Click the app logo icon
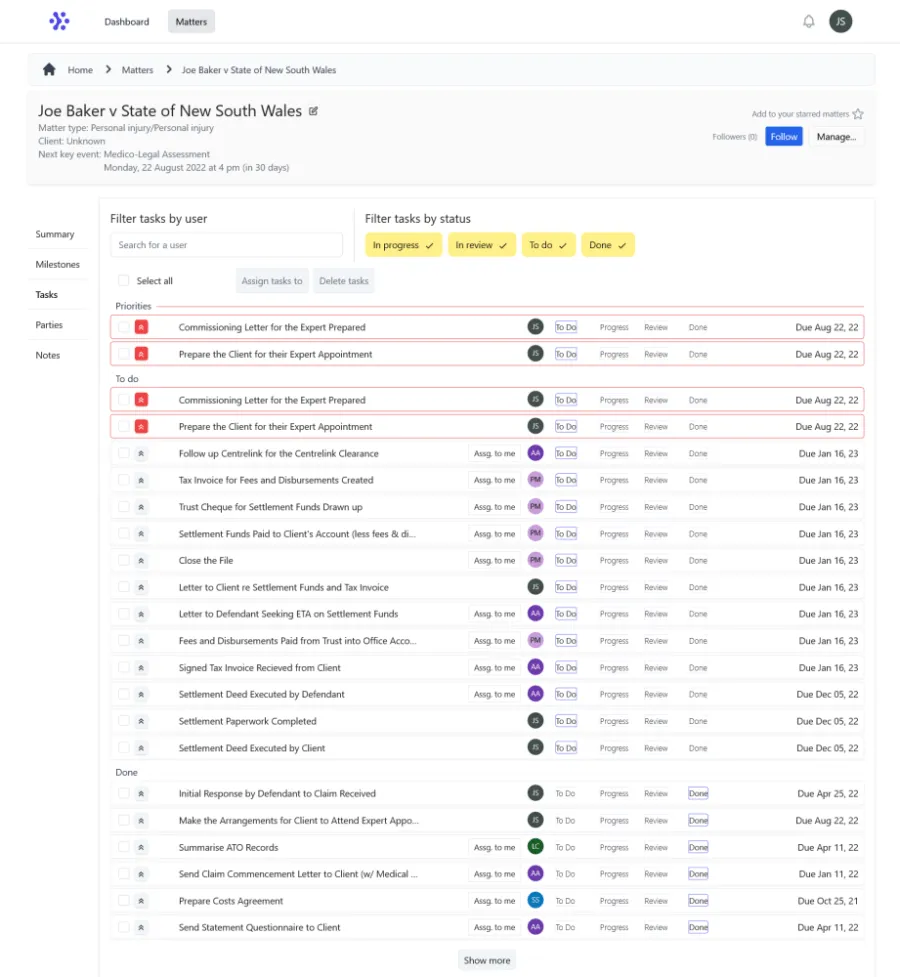Image resolution: width=900 pixels, height=977 pixels. pyautogui.click(x=59, y=21)
